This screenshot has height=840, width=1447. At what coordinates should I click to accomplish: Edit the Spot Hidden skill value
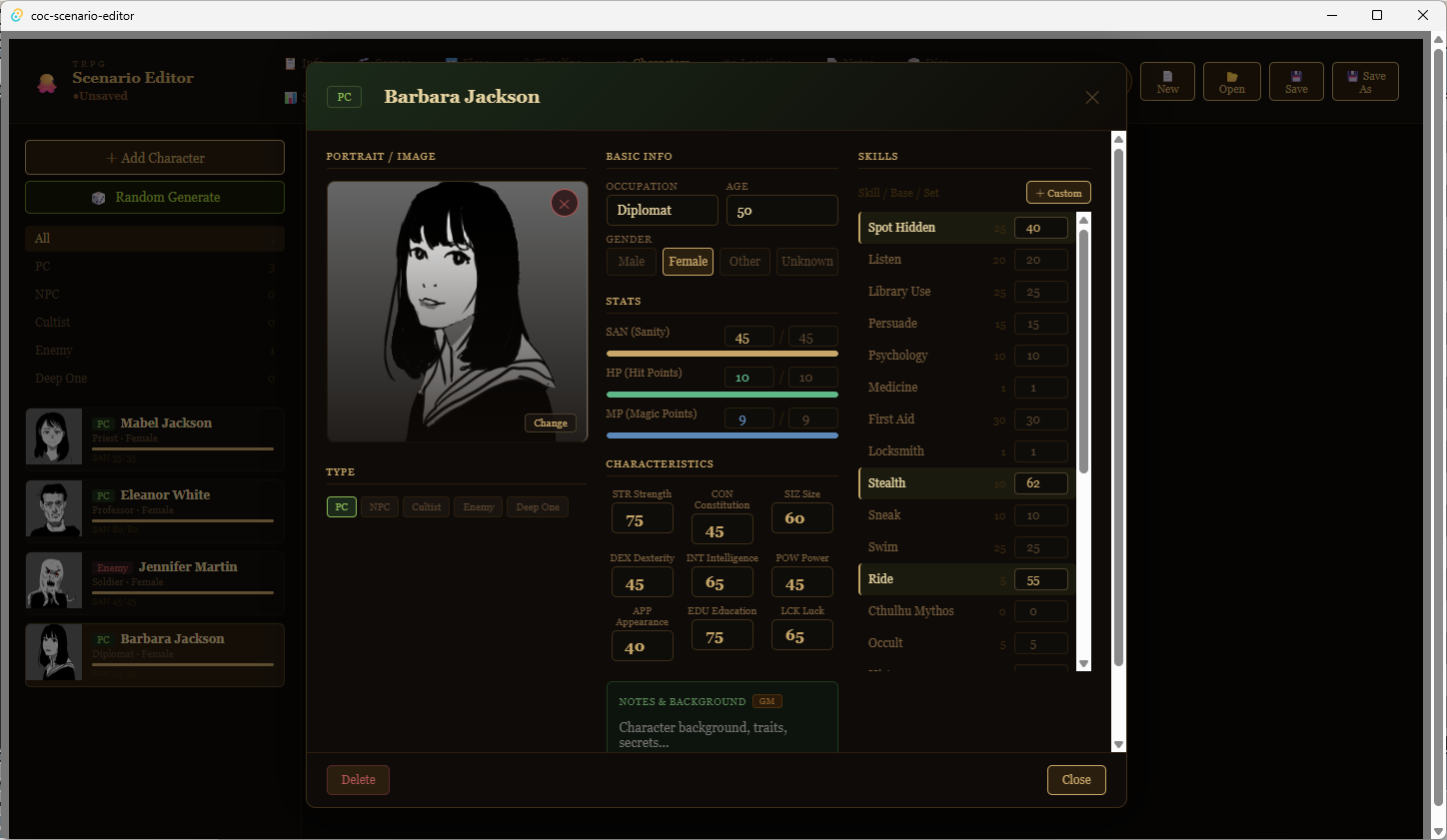click(1041, 228)
